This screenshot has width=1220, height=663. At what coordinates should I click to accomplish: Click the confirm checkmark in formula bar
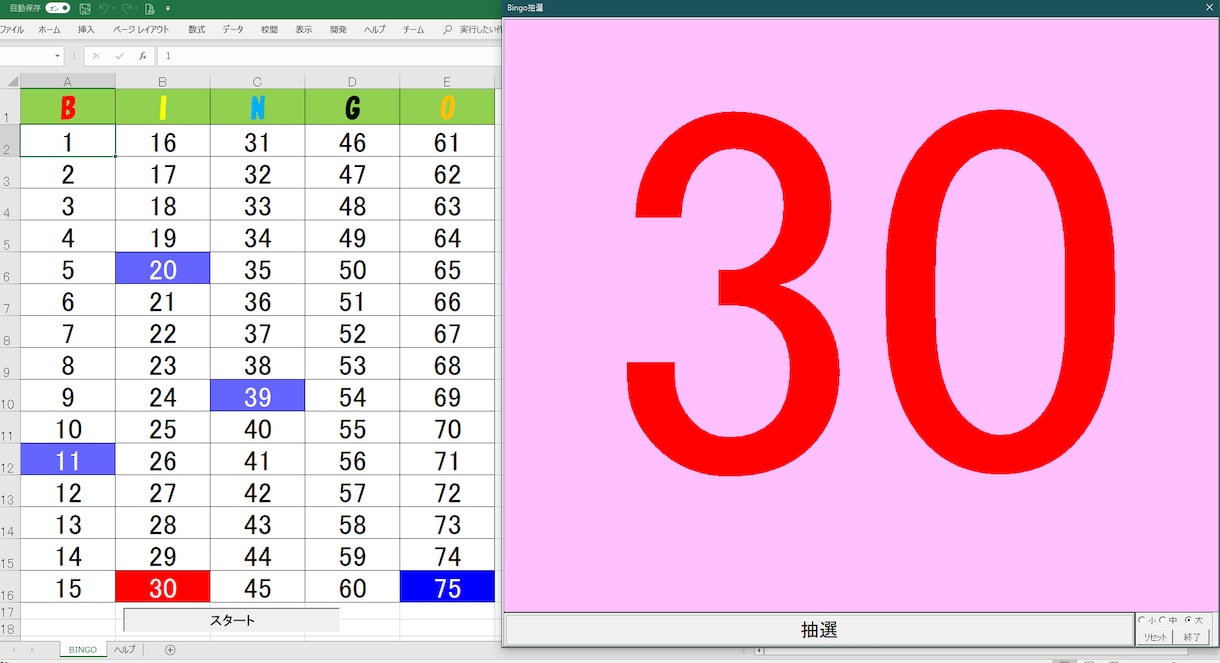(x=120, y=56)
